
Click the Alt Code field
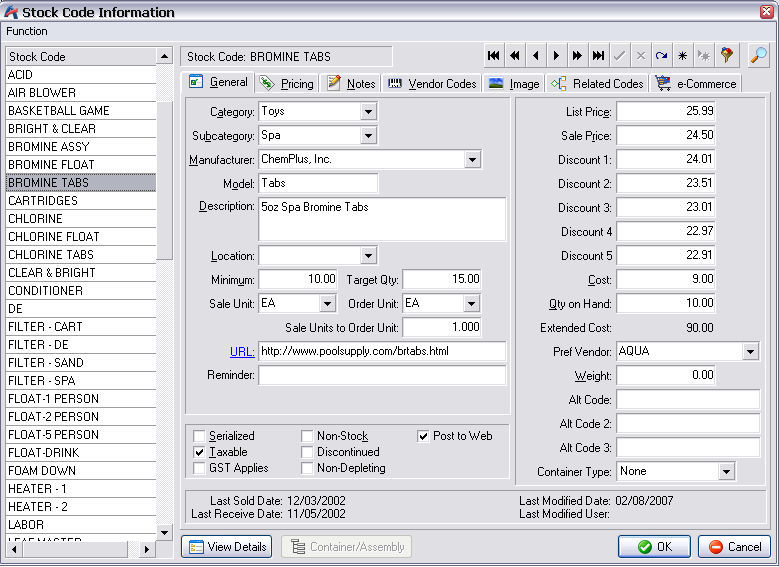(688, 399)
